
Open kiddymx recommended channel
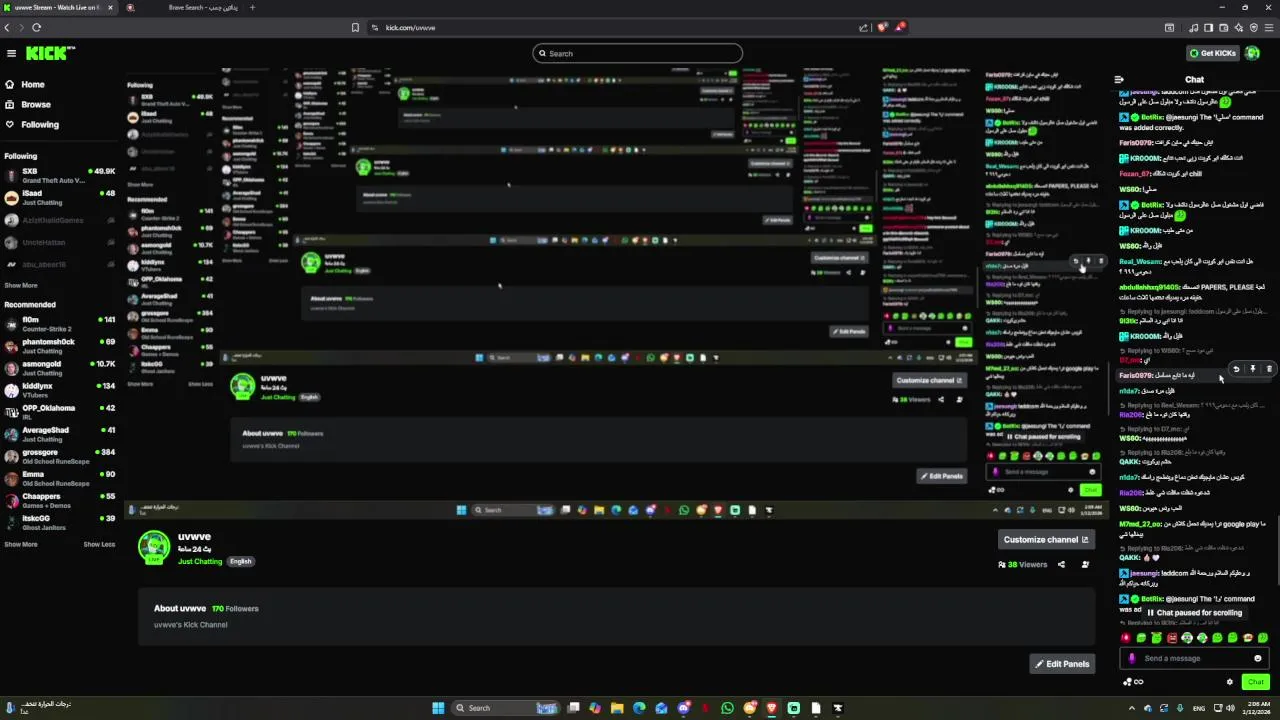pos(60,389)
